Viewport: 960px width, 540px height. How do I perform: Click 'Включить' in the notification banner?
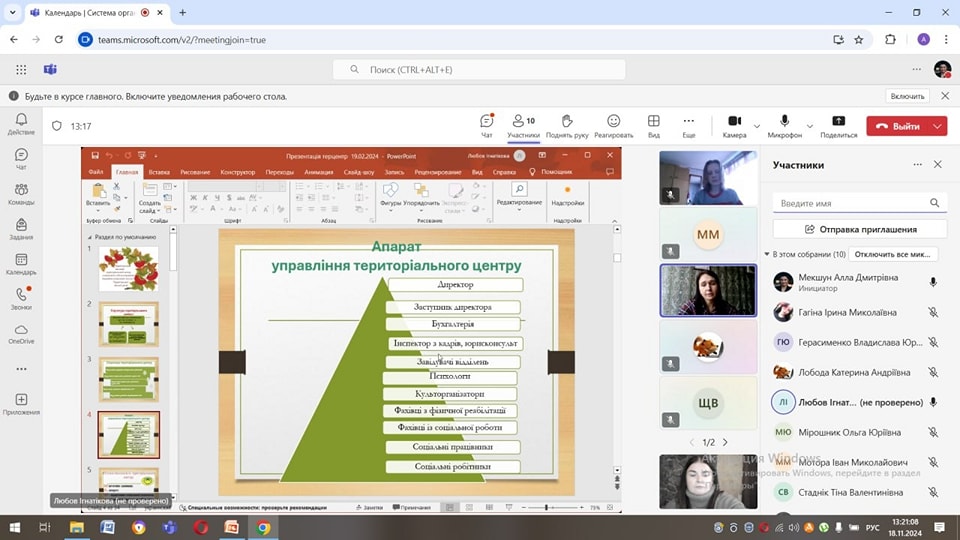click(907, 96)
